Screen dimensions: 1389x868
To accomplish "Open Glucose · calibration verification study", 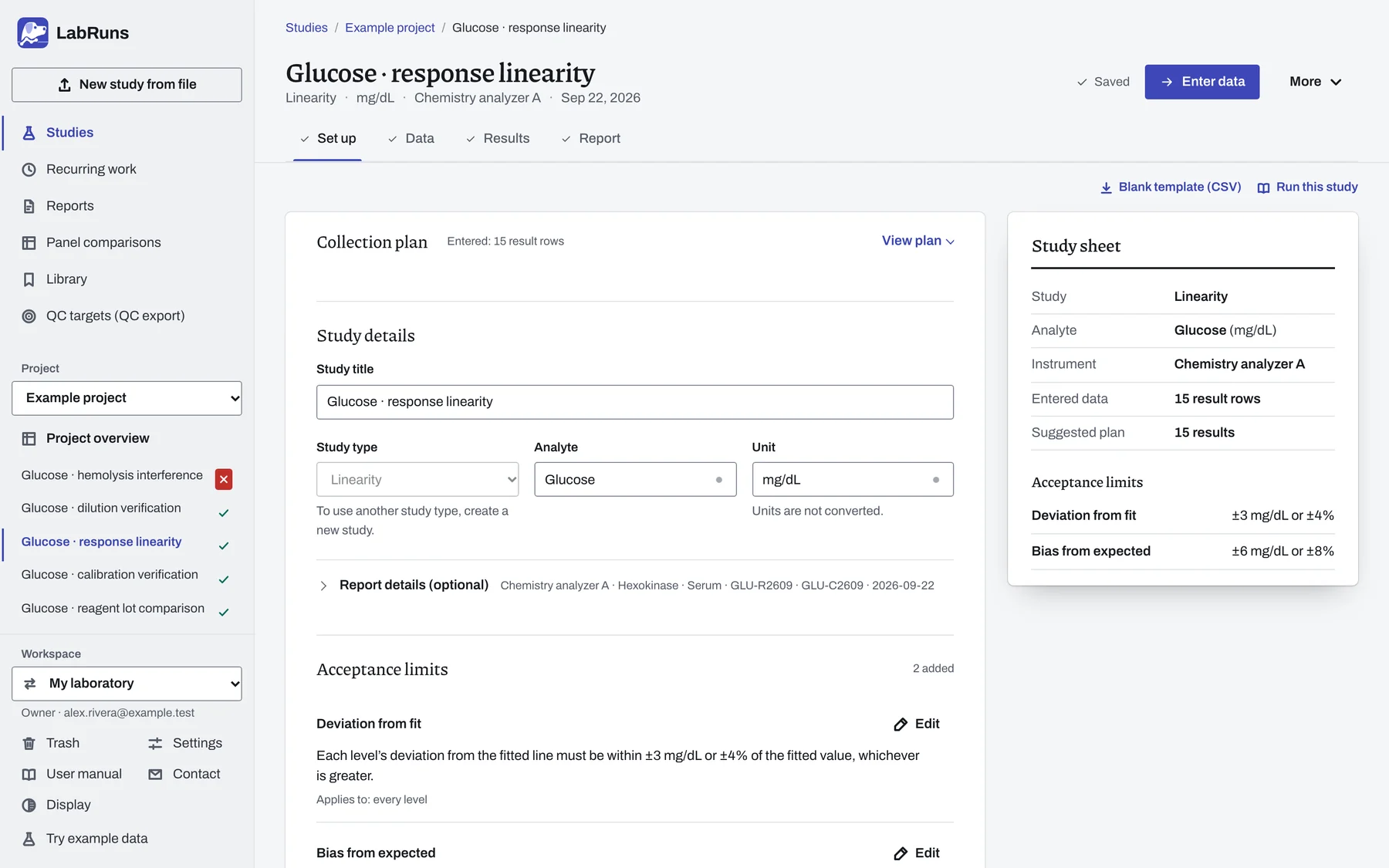I will point(110,575).
